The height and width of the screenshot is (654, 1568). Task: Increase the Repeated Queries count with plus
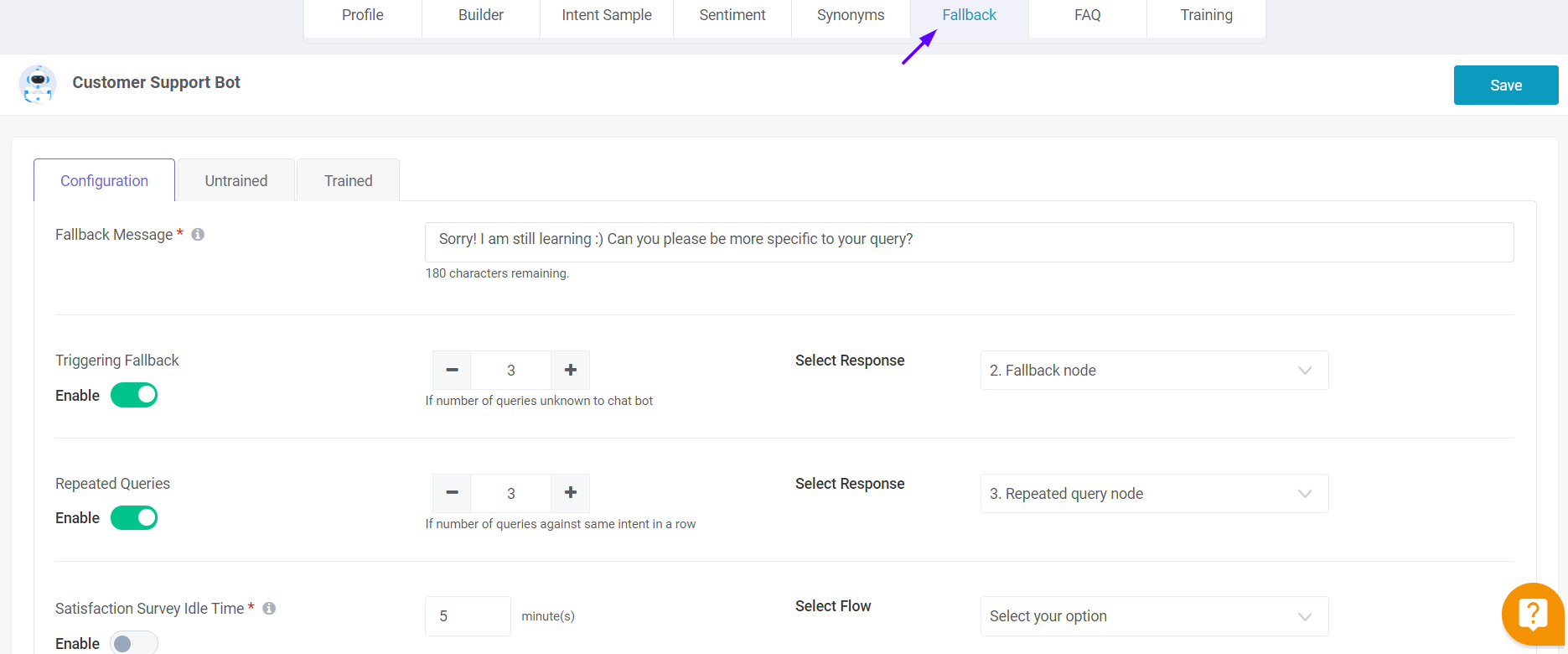point(571,493)
